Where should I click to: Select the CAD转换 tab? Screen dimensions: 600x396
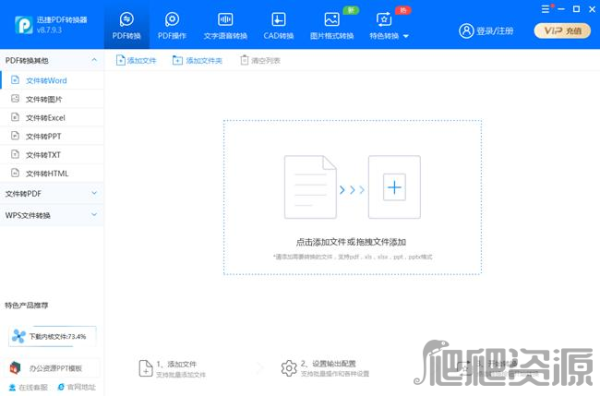tap(279, 25)
